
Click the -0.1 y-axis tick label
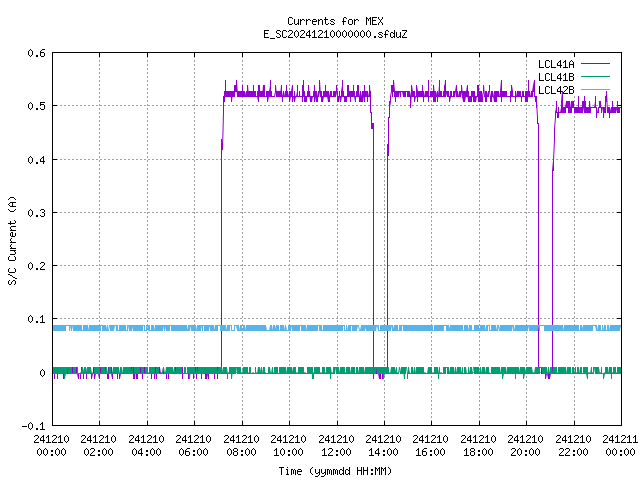(x=33, y=426)
